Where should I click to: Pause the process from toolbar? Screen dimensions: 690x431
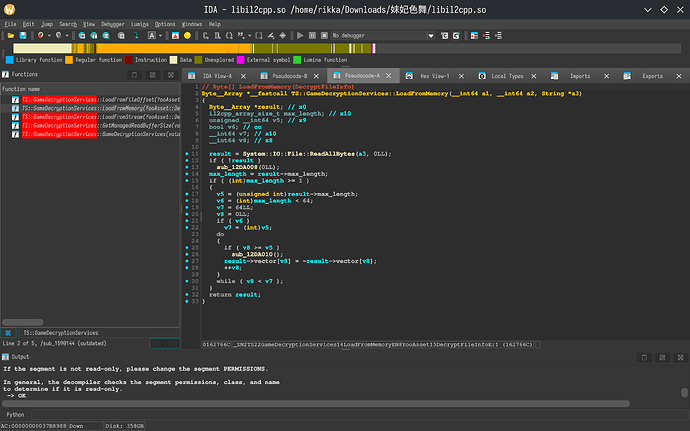tap(312, 36)
